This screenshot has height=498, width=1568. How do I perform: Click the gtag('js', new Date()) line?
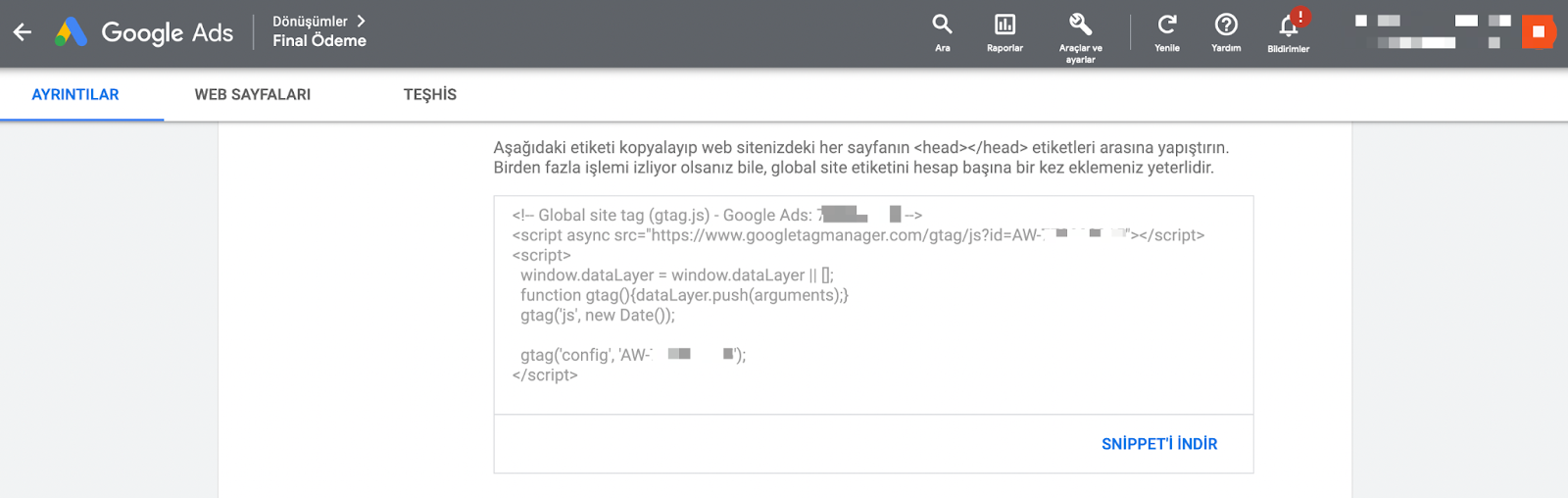click(x=598, y=315)
